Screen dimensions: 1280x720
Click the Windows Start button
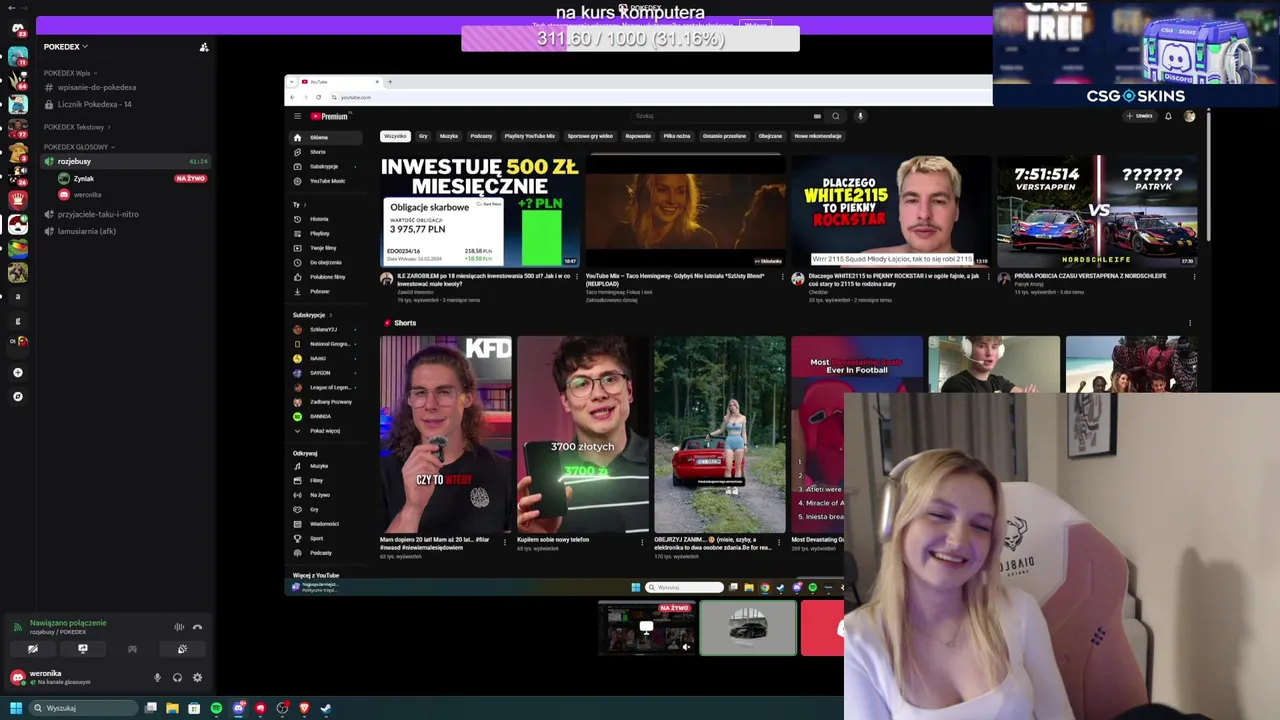[15, 708]
